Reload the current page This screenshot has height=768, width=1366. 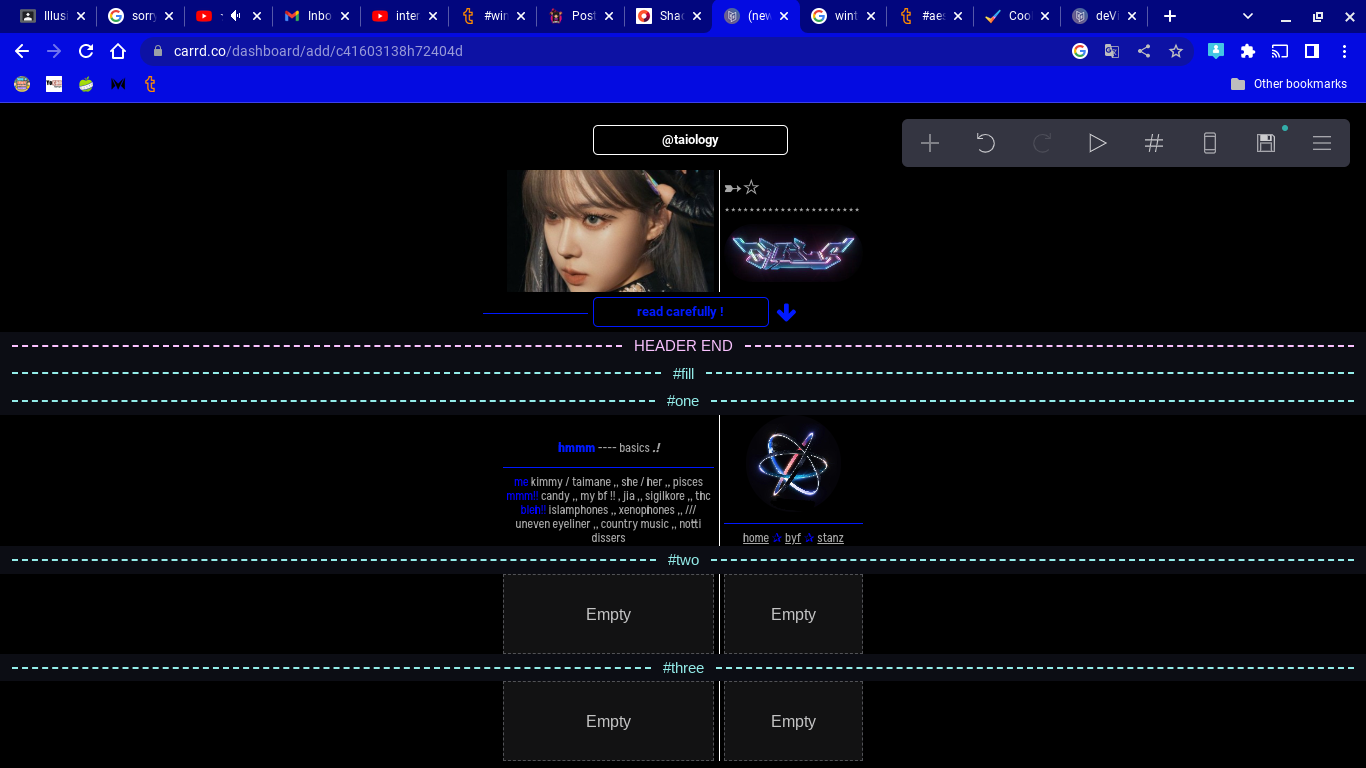86,51
